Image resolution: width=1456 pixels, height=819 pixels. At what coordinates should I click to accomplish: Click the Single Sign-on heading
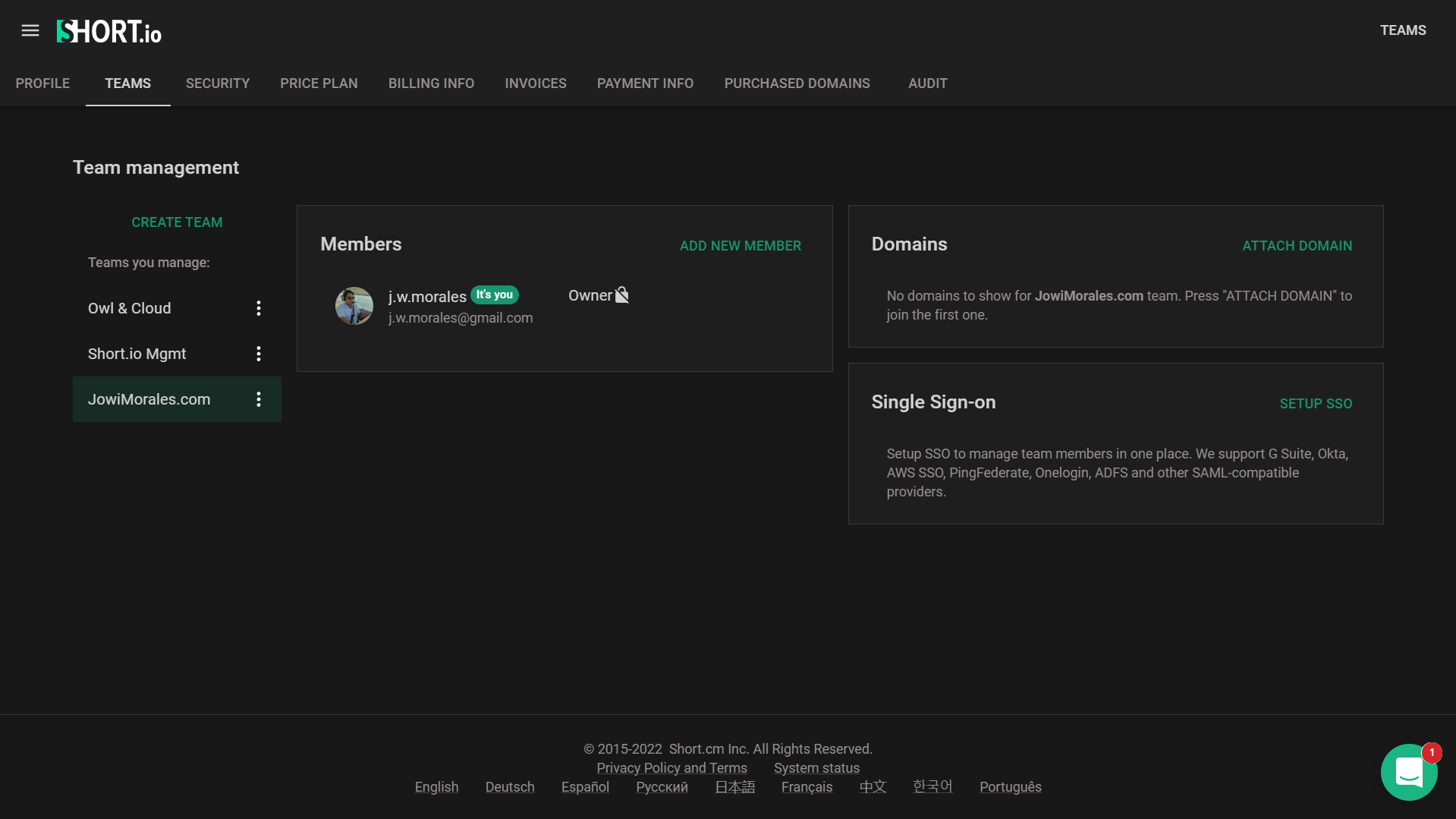933,402
